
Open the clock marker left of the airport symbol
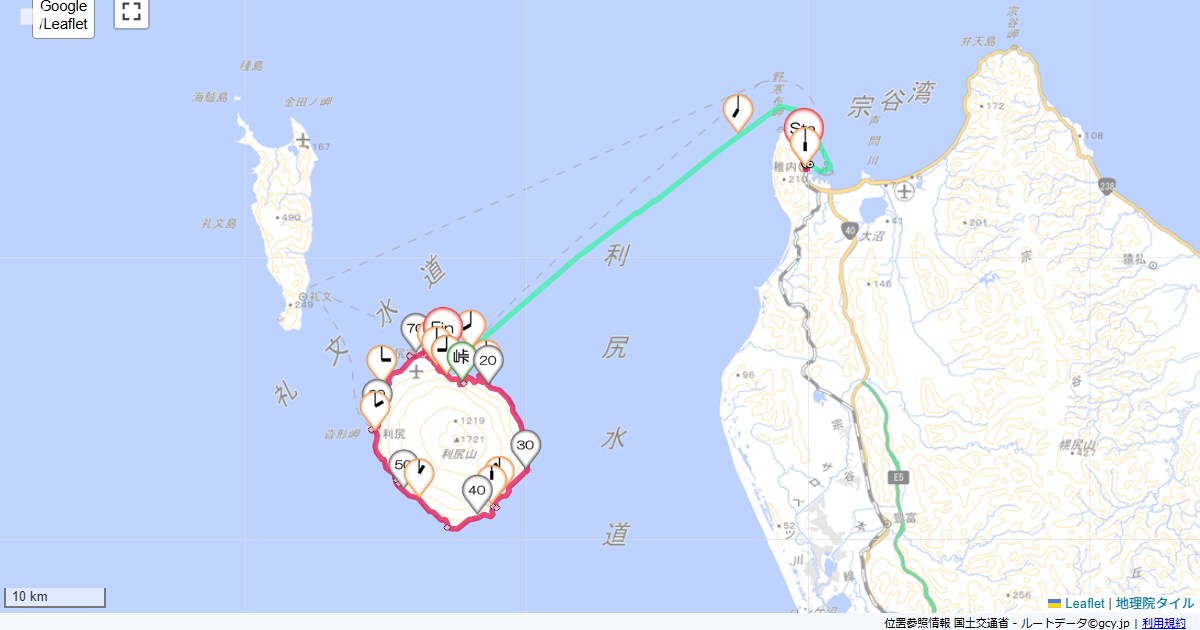[382, 363]
